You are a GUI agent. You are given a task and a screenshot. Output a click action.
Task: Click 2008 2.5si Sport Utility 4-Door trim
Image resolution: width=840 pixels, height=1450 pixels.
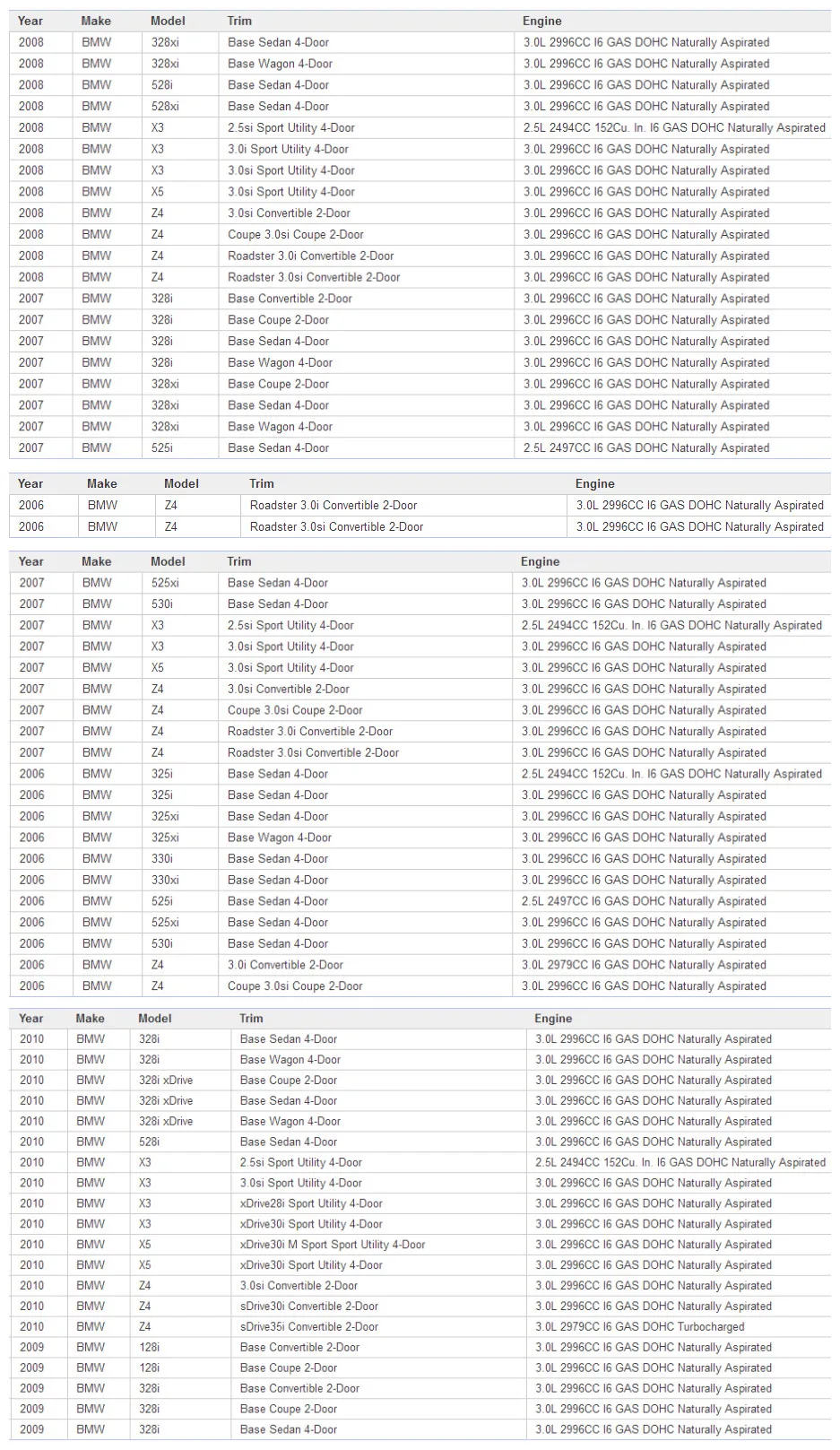[291, 127]
